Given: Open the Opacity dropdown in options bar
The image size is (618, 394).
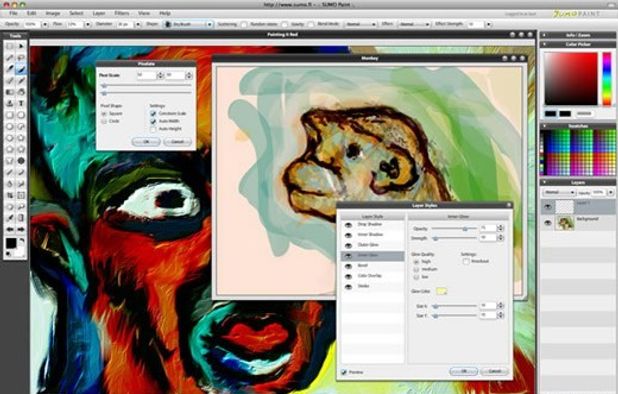Looking at the screenshot, I should point(45,24).
